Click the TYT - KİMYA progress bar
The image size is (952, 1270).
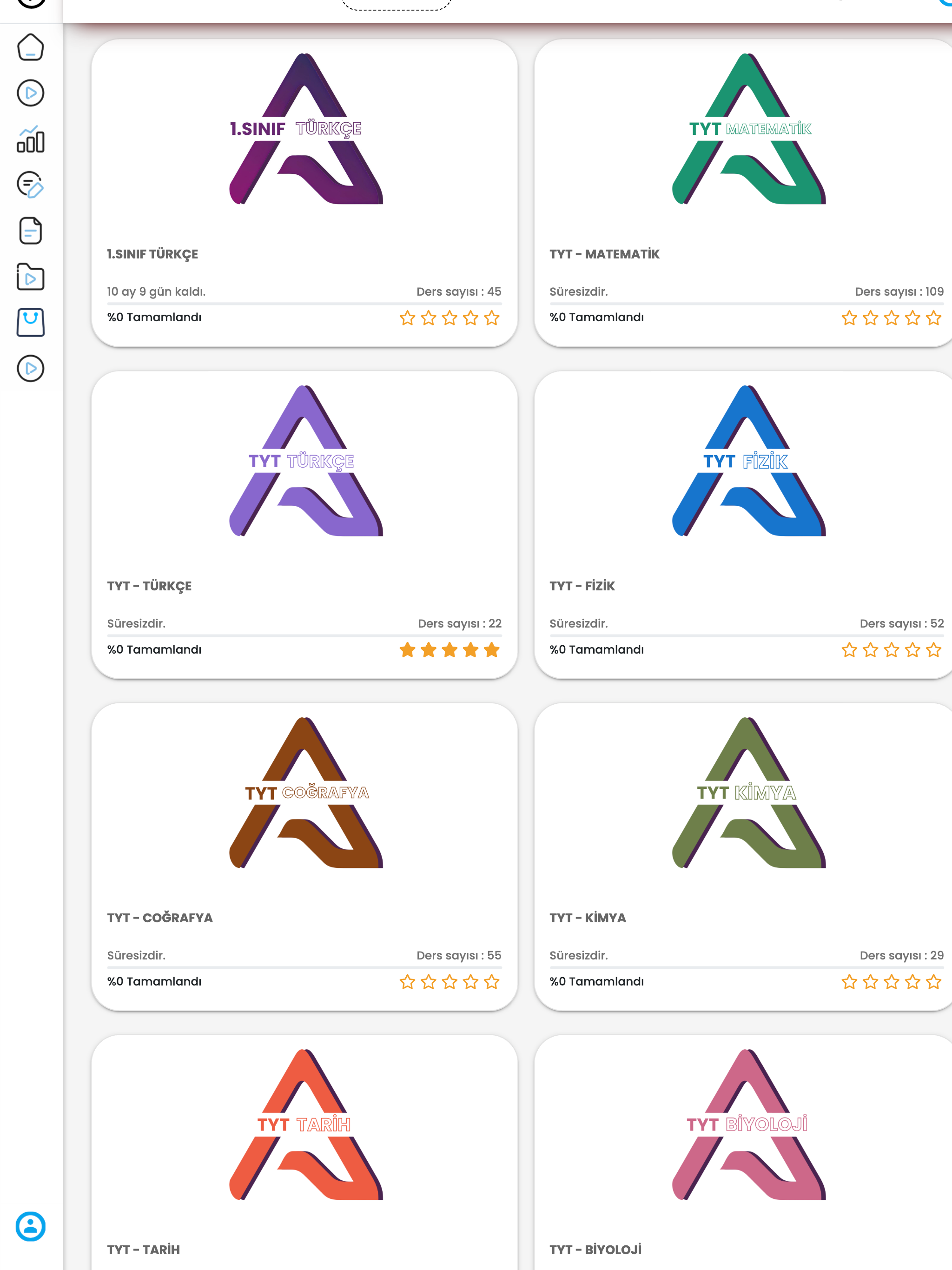[747, 967]
